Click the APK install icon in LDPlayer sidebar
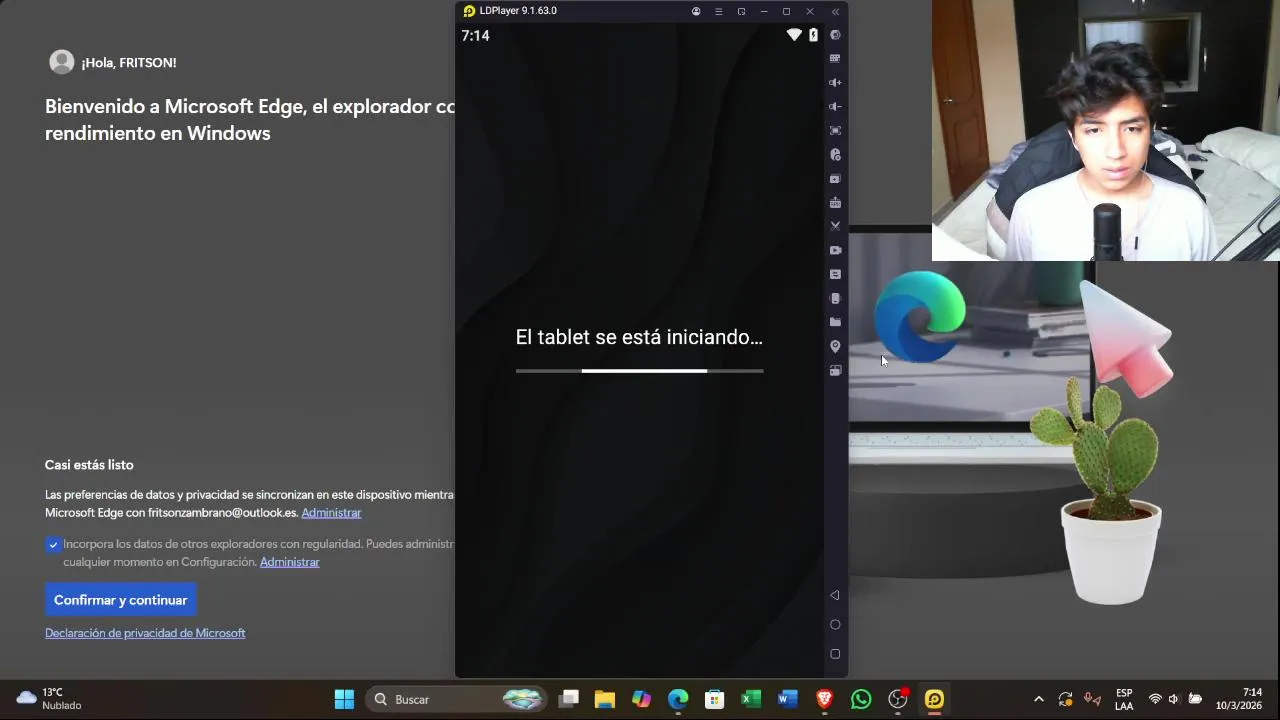1280x720 pixels. [x=835, y=203]
